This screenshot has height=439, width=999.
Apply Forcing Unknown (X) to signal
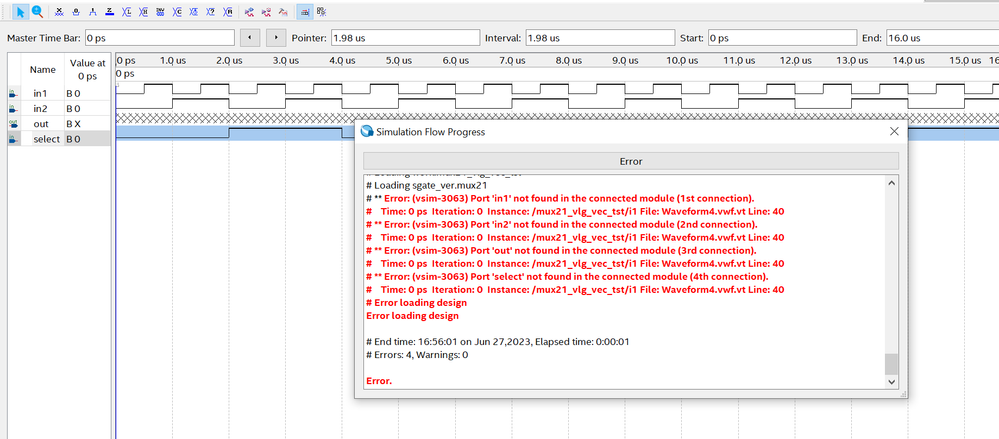click(59, 12)
